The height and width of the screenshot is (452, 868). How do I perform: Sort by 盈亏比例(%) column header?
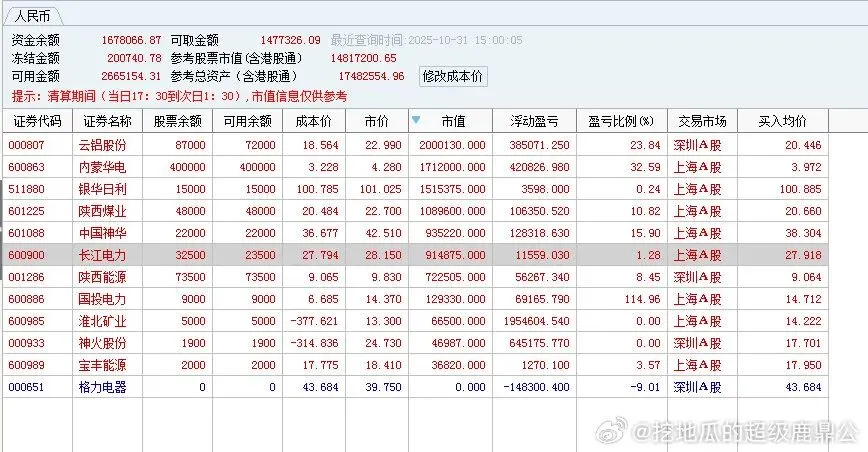click(x=621, y=121)
